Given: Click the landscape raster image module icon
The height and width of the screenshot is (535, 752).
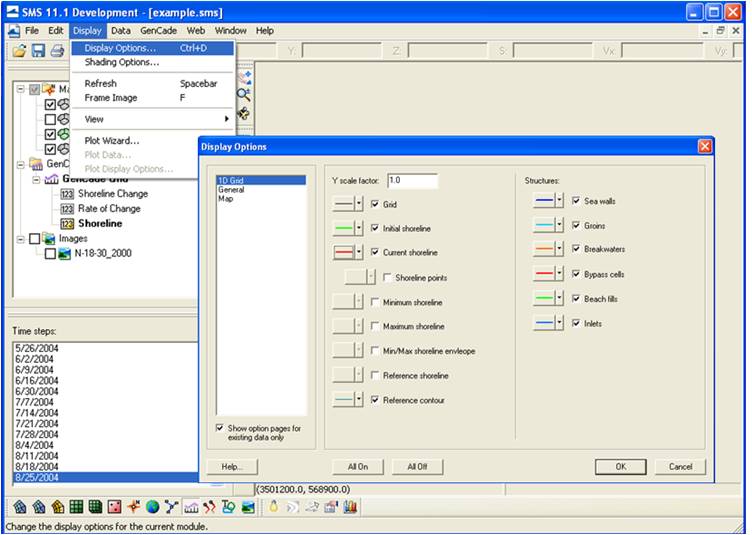Looking at the screenshot, I should tap(248, 507).
